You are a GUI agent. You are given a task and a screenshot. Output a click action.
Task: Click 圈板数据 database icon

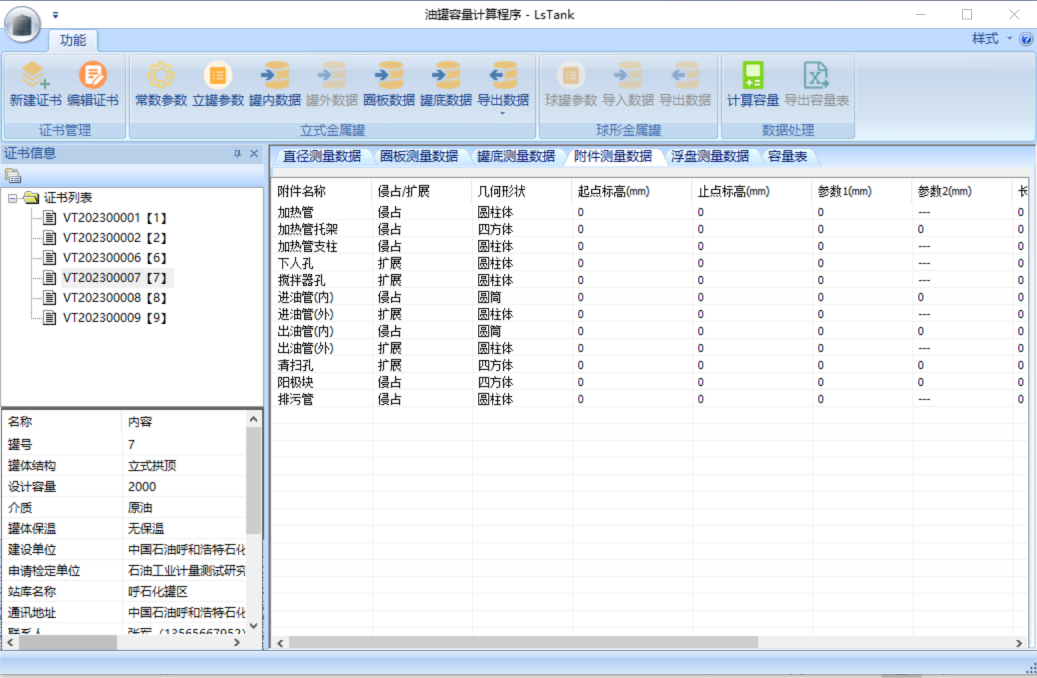click(389, 75)
